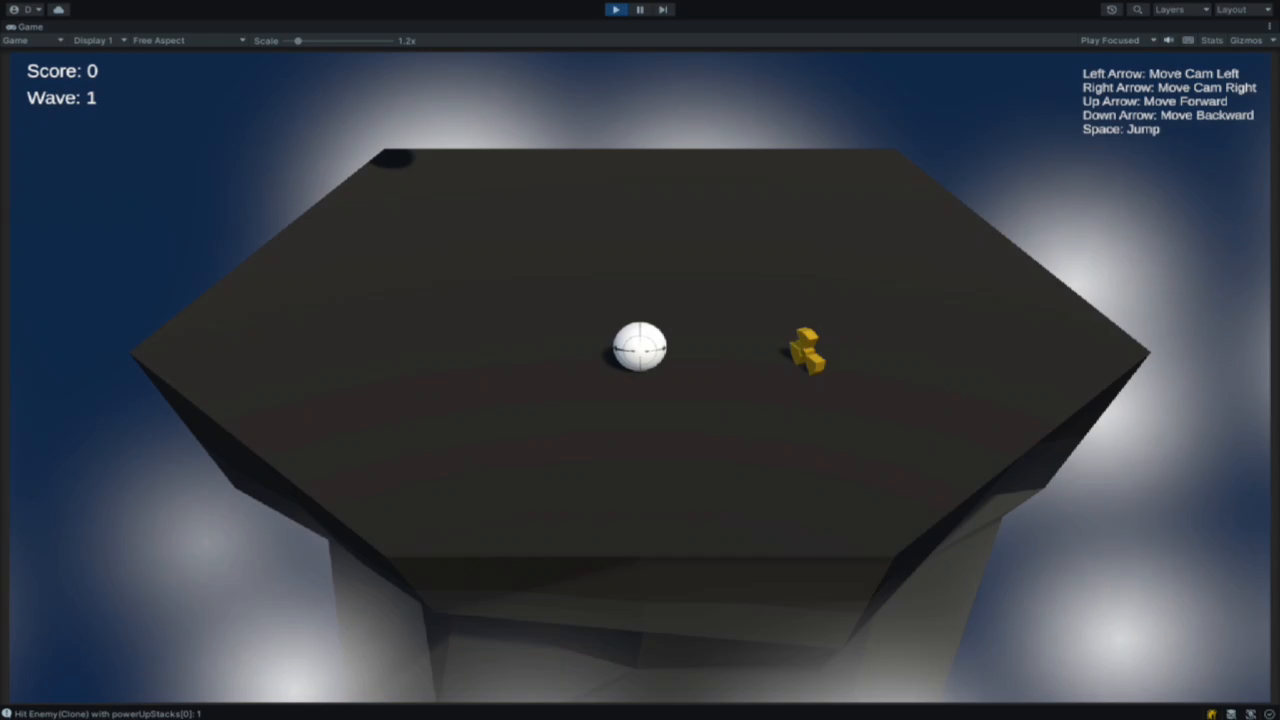Image resolution: width=1280 pixels, height=720 pixels.
Task: Expand the Layers dropdown
Action: (x=1181, y=9)
